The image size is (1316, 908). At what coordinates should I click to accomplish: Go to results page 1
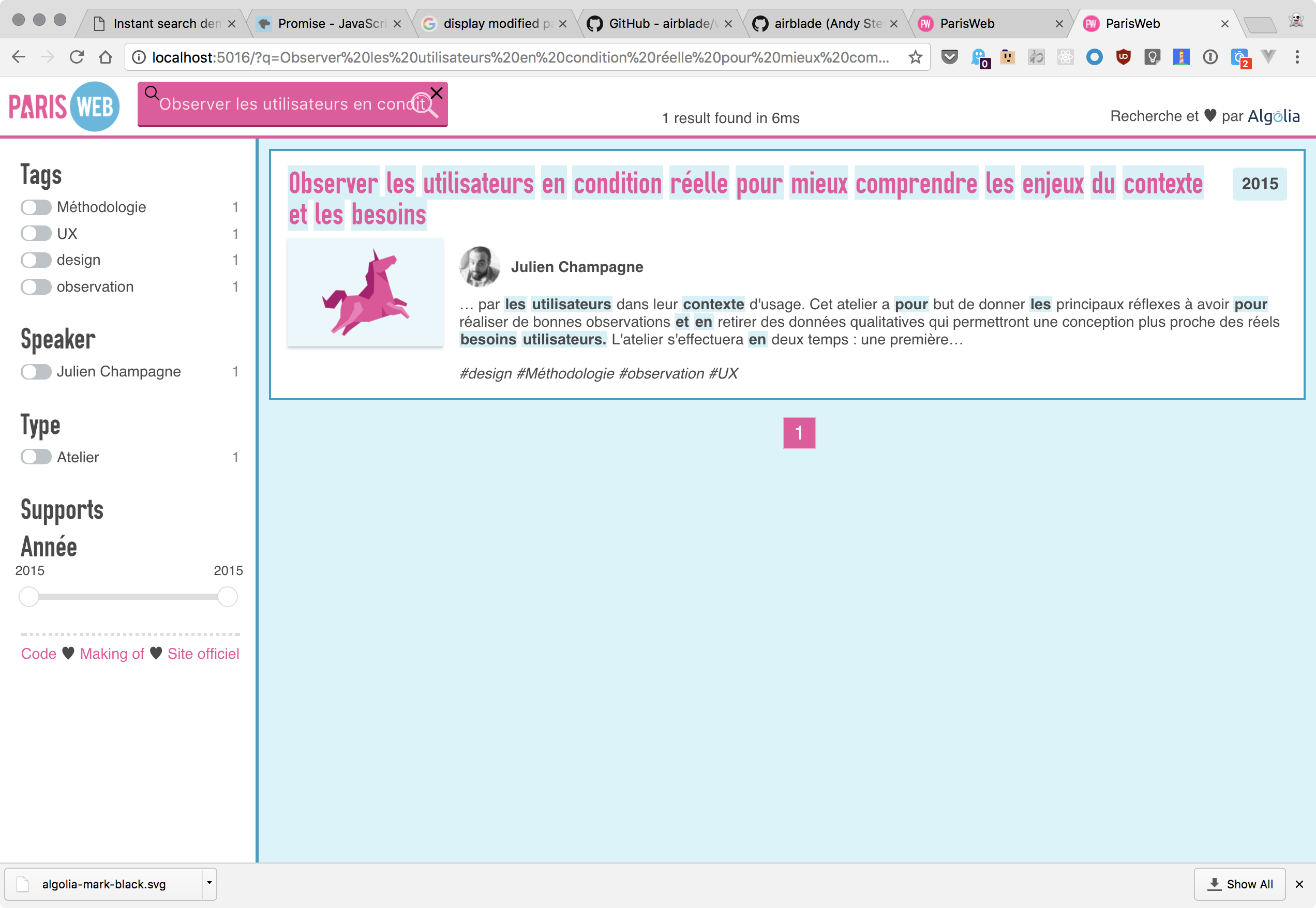799,433
